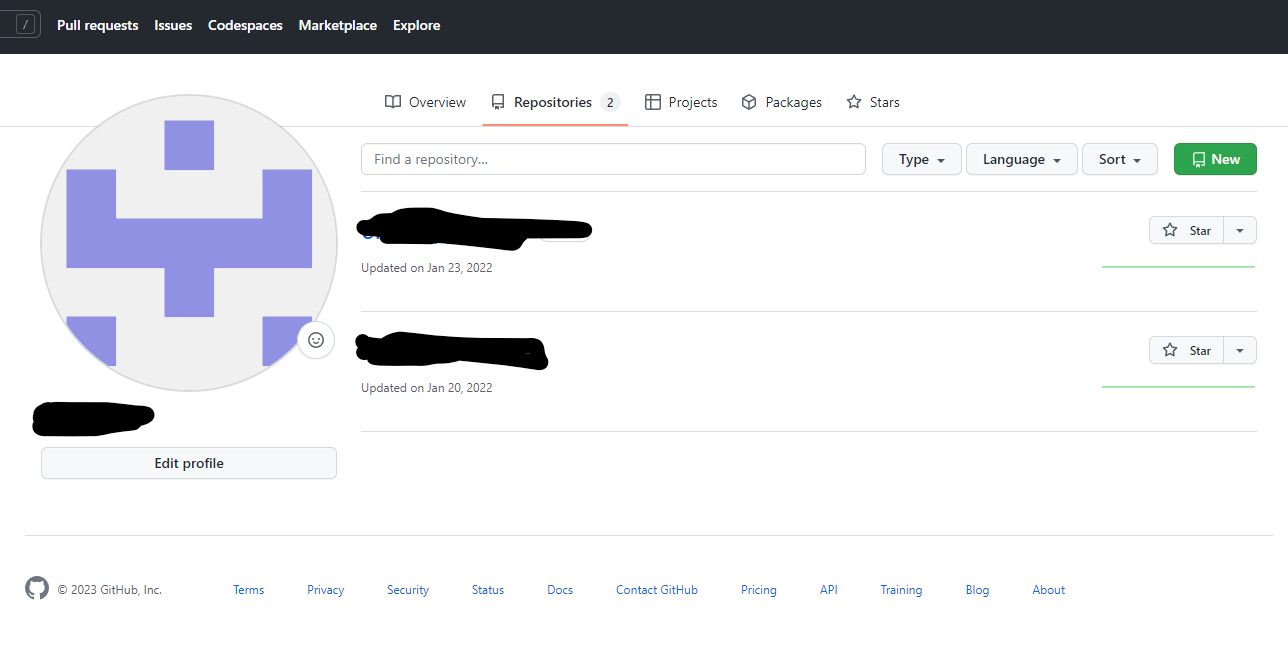Image resolution: width=1288 pixels, height=668 pixels.
Task: Click the slash search shortcut box
Action: pyautogui.click(x=26, y=25)
